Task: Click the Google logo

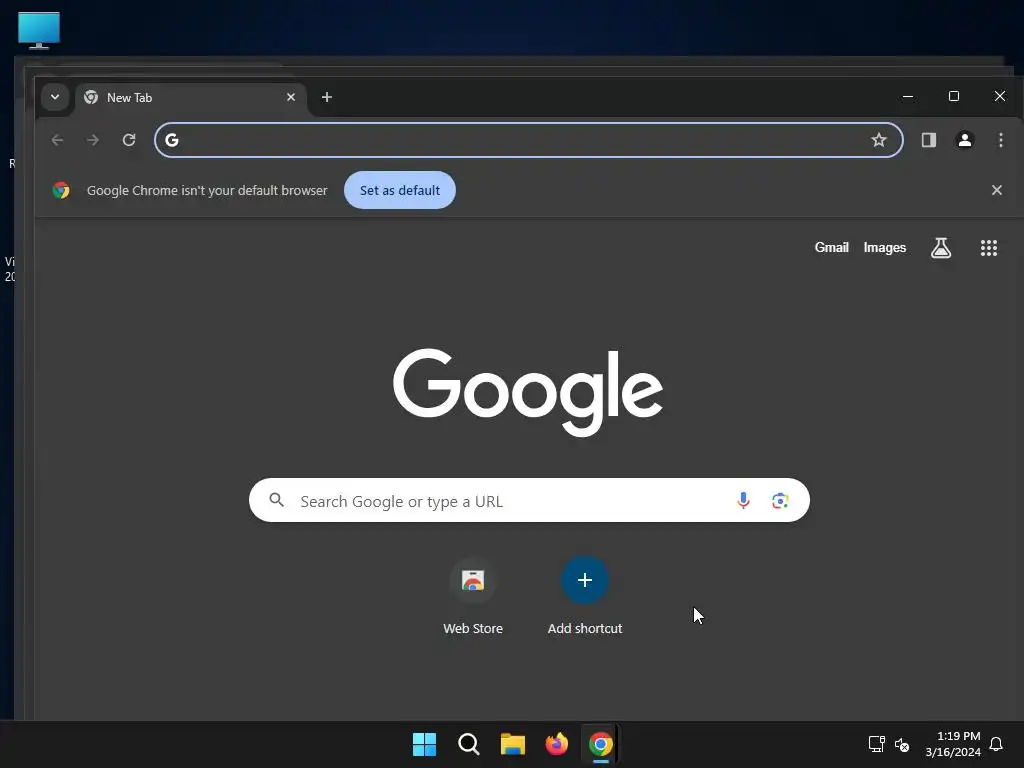Action: (x=528, y=392)
